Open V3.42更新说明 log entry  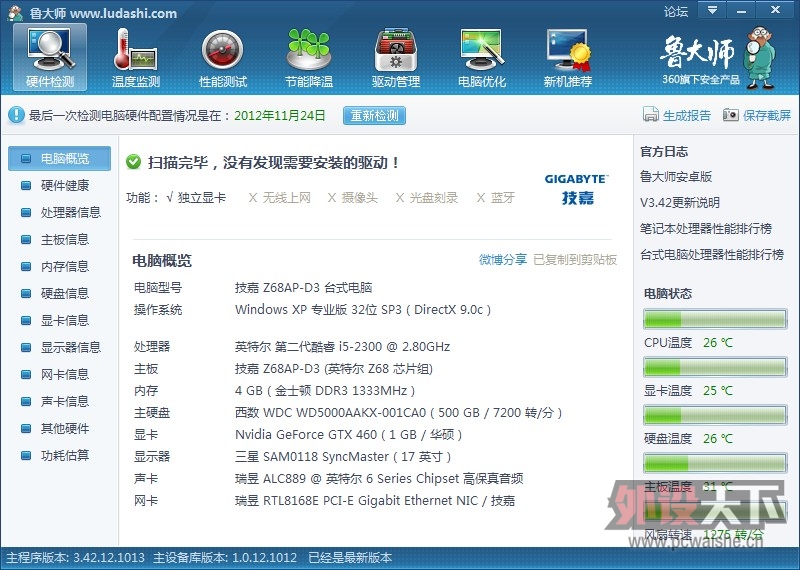680,203
